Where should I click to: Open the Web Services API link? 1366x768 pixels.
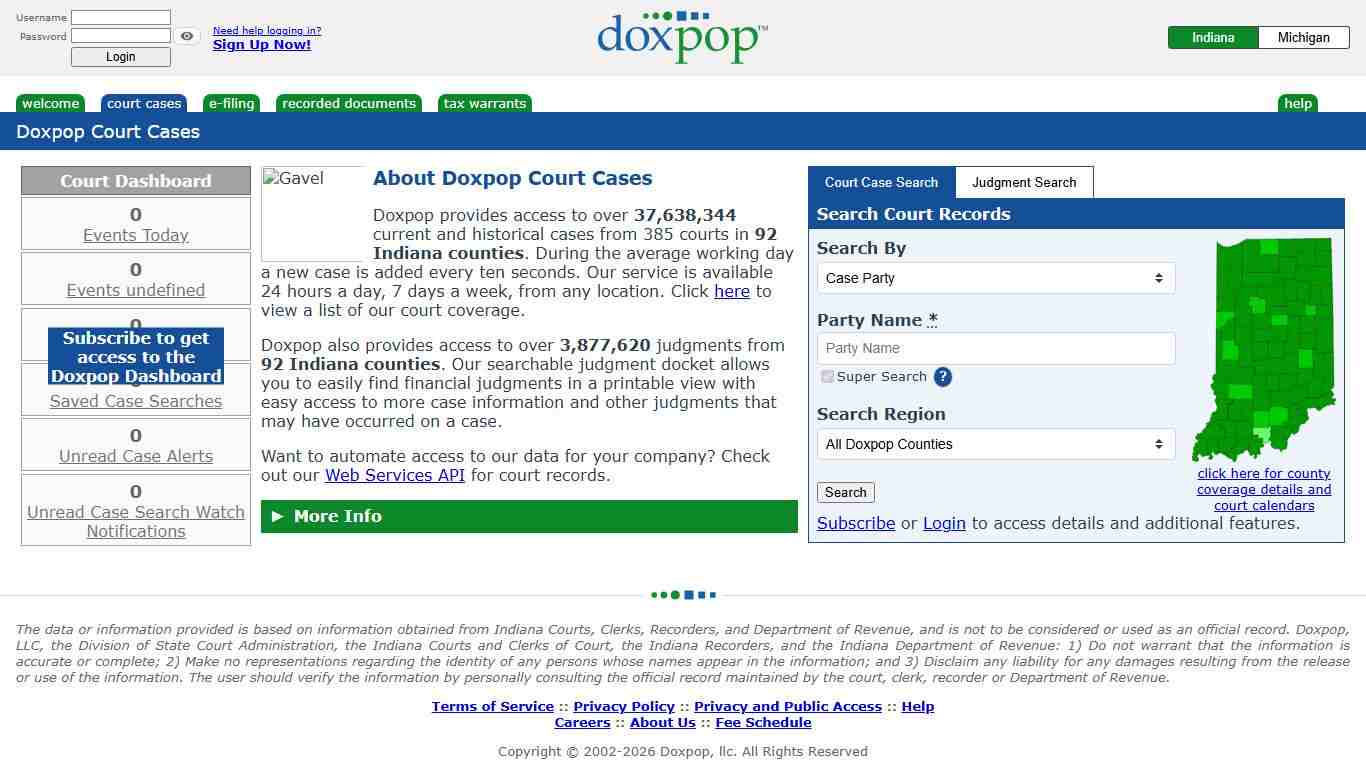394,475
